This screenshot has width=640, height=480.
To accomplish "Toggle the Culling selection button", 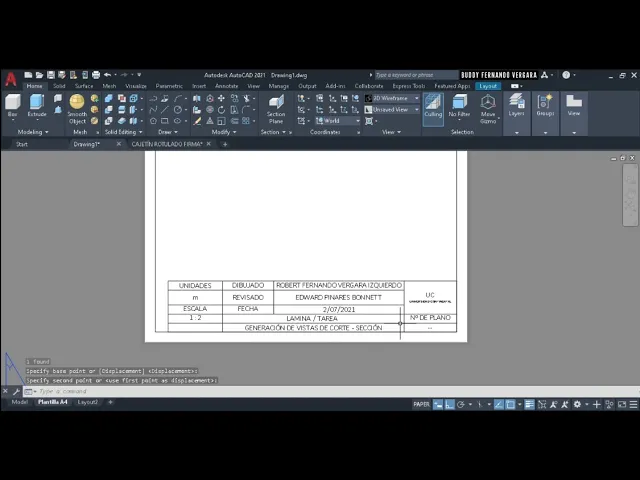I will click(x=433, y=109).
